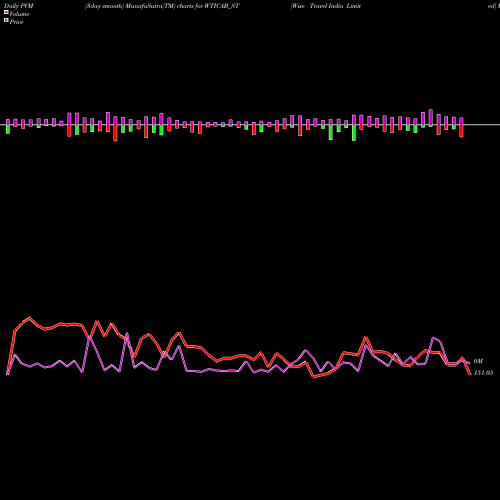Click the 'Daily PVM' chart title

click(19, 6)
